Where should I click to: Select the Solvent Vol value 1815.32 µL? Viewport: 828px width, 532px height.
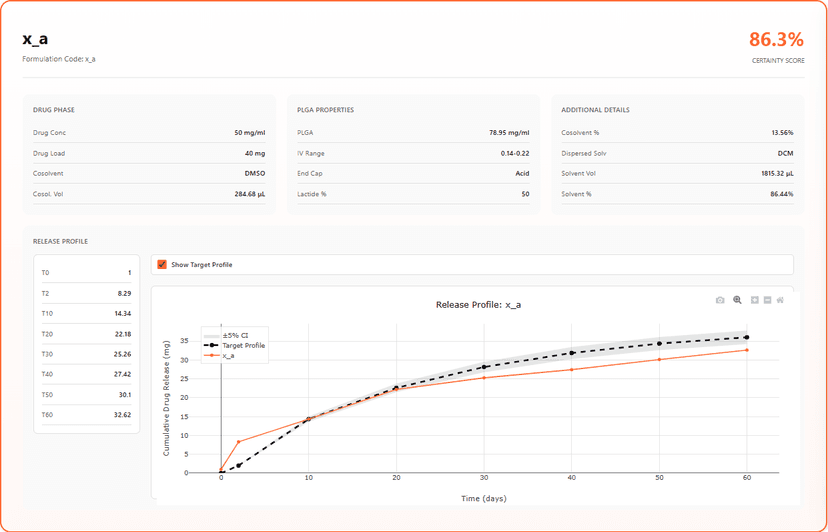777,173
